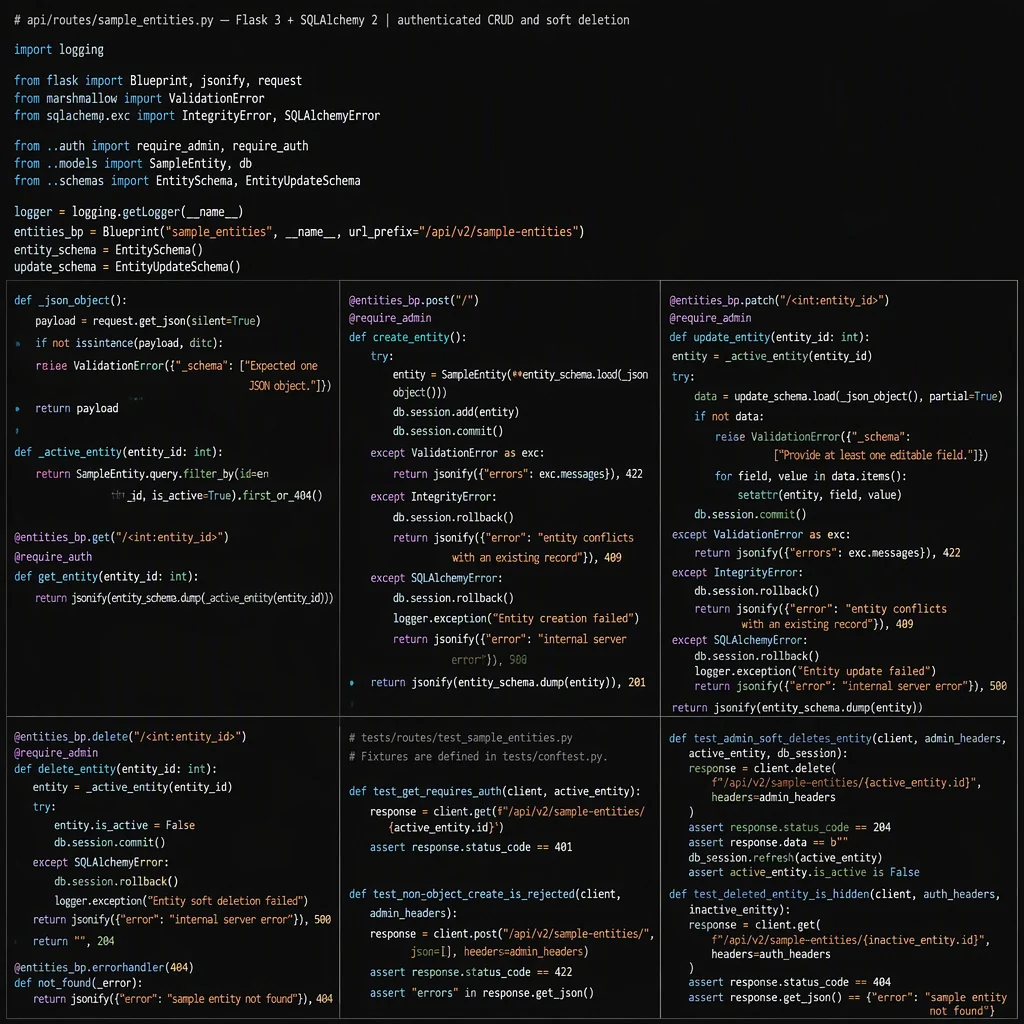Image resolution: width=1024 pixels, height=1024 pixels.
Task: Click 'from marshmallow import ValidationError' line
Action: [139, 99]
